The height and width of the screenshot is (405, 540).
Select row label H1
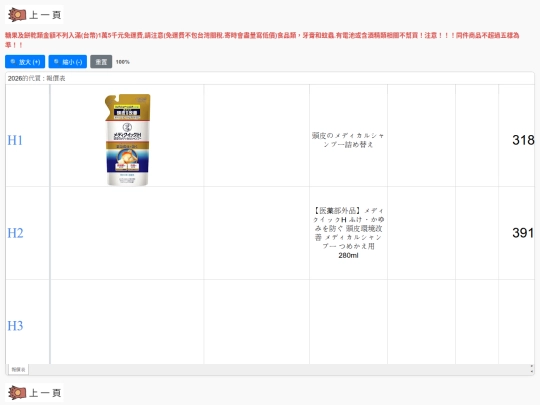pos(15,140)
